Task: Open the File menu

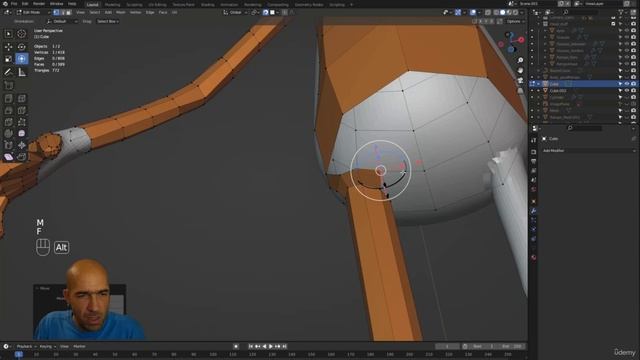Action: click(x=14, y=4)
